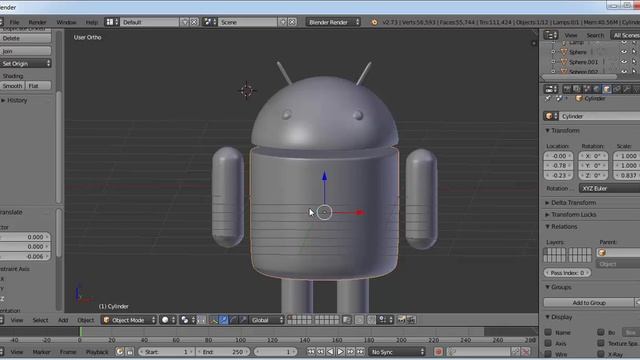Image resolution: width=640 pixels, height=360 pixels.
Task: Open the Modifiers wrench tab
Action: pyautogui.click(x=627, y=89)
